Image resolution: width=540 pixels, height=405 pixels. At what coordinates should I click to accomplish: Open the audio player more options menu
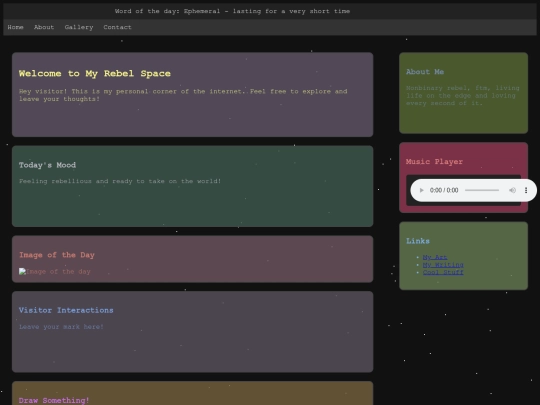pyautogui.click(x=526, y=190)
